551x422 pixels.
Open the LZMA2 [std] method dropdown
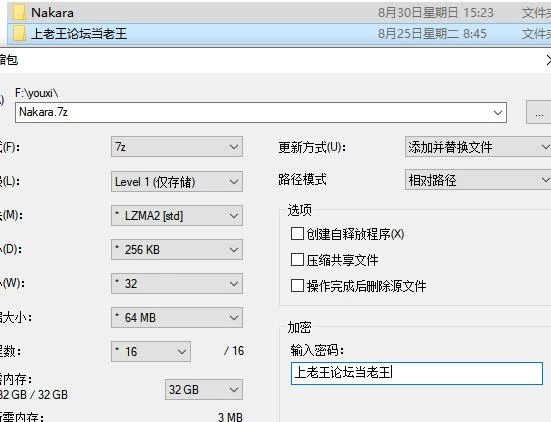click(x=177, y=215)
